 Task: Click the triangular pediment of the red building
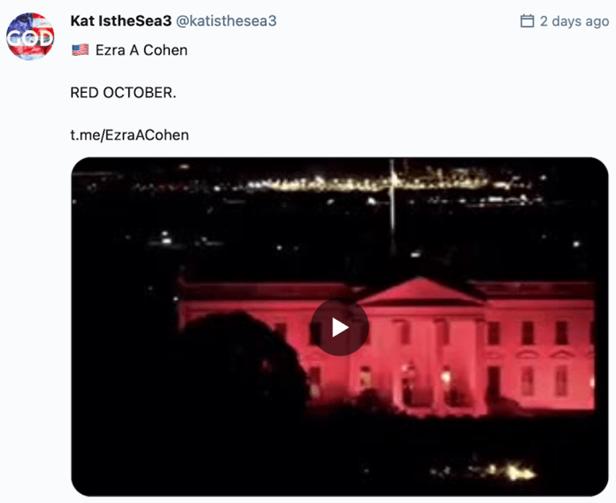421,291
